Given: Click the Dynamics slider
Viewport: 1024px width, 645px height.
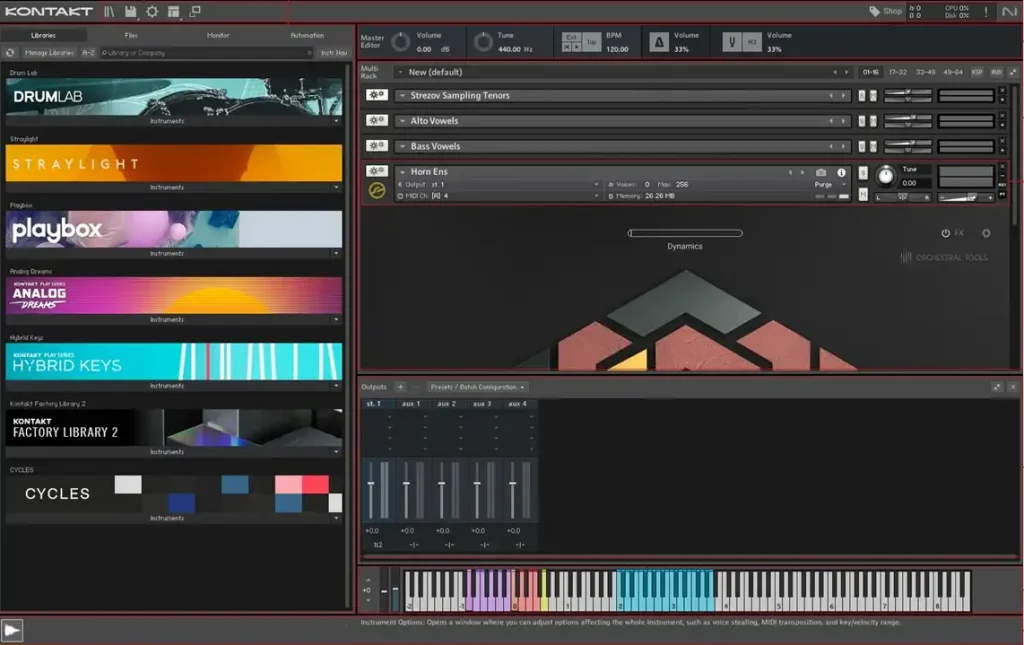Looking at the screenshot, I should (685, 233).
